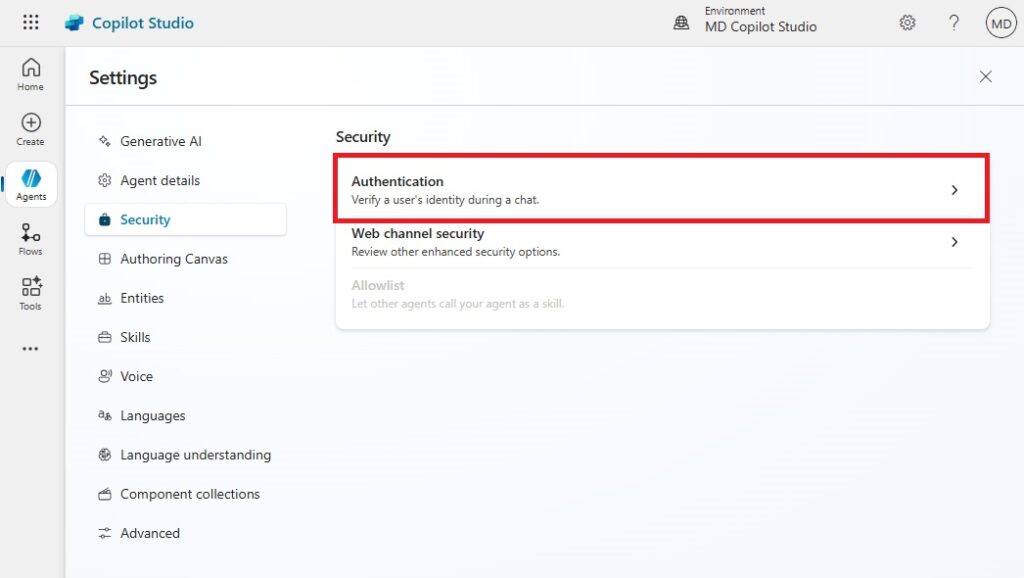Click "Review other enhanced security options."
Screen dimensions: 1024x578
(456, 252)
